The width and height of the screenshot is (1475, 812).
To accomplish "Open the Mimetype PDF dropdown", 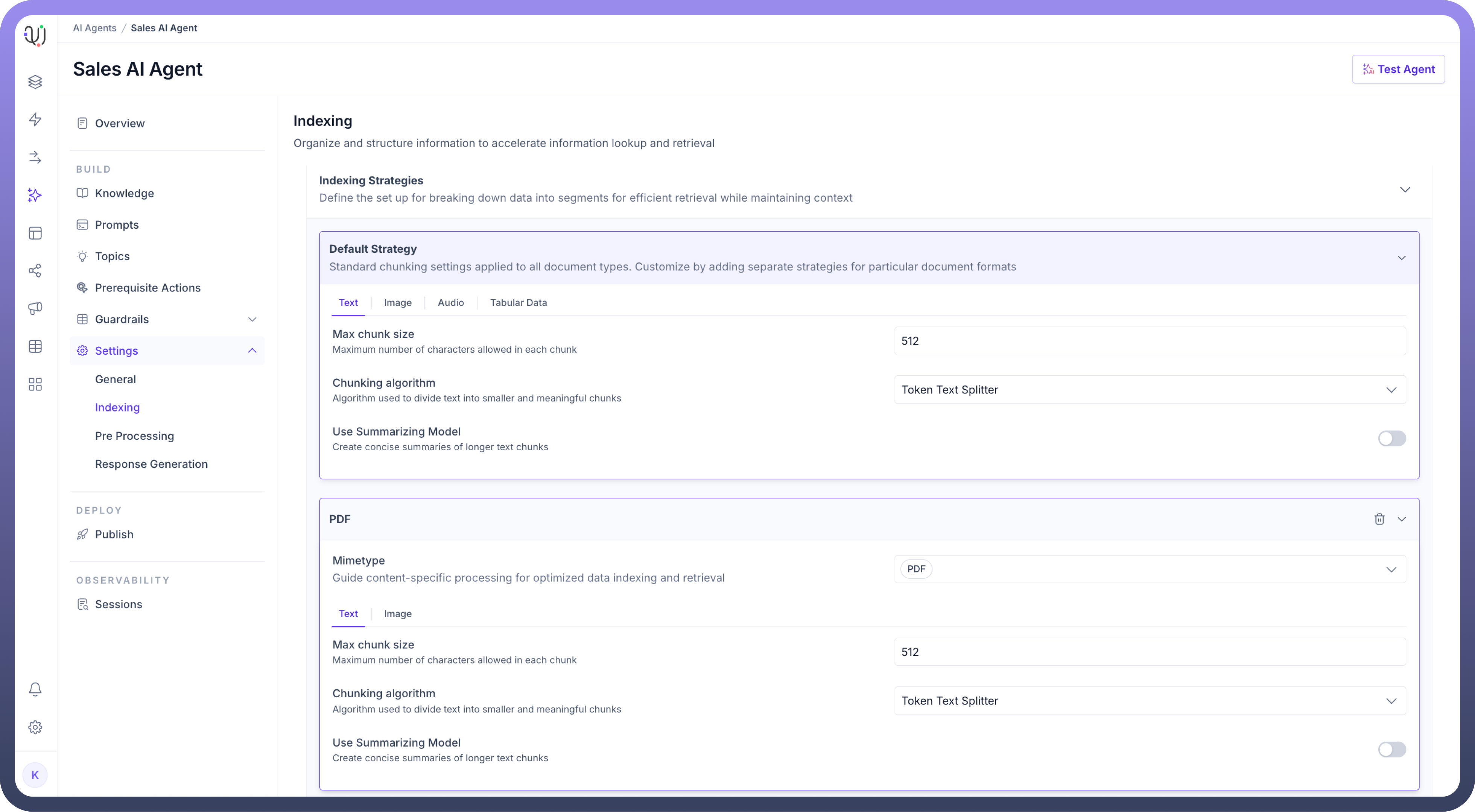I will coord(1149,569).
